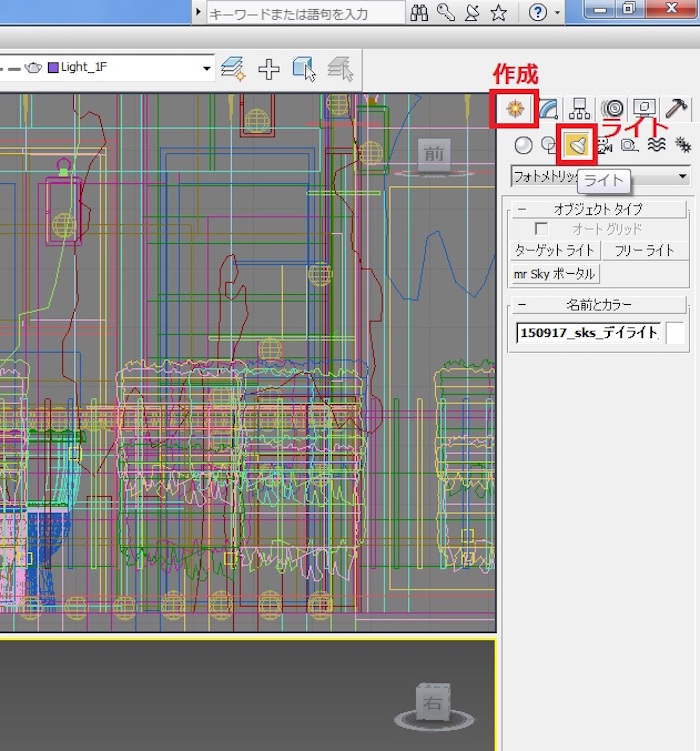Open the Utilities hammer panel
Image resolution: width=700 pixels, height=751 pixels.
(676, 108)
